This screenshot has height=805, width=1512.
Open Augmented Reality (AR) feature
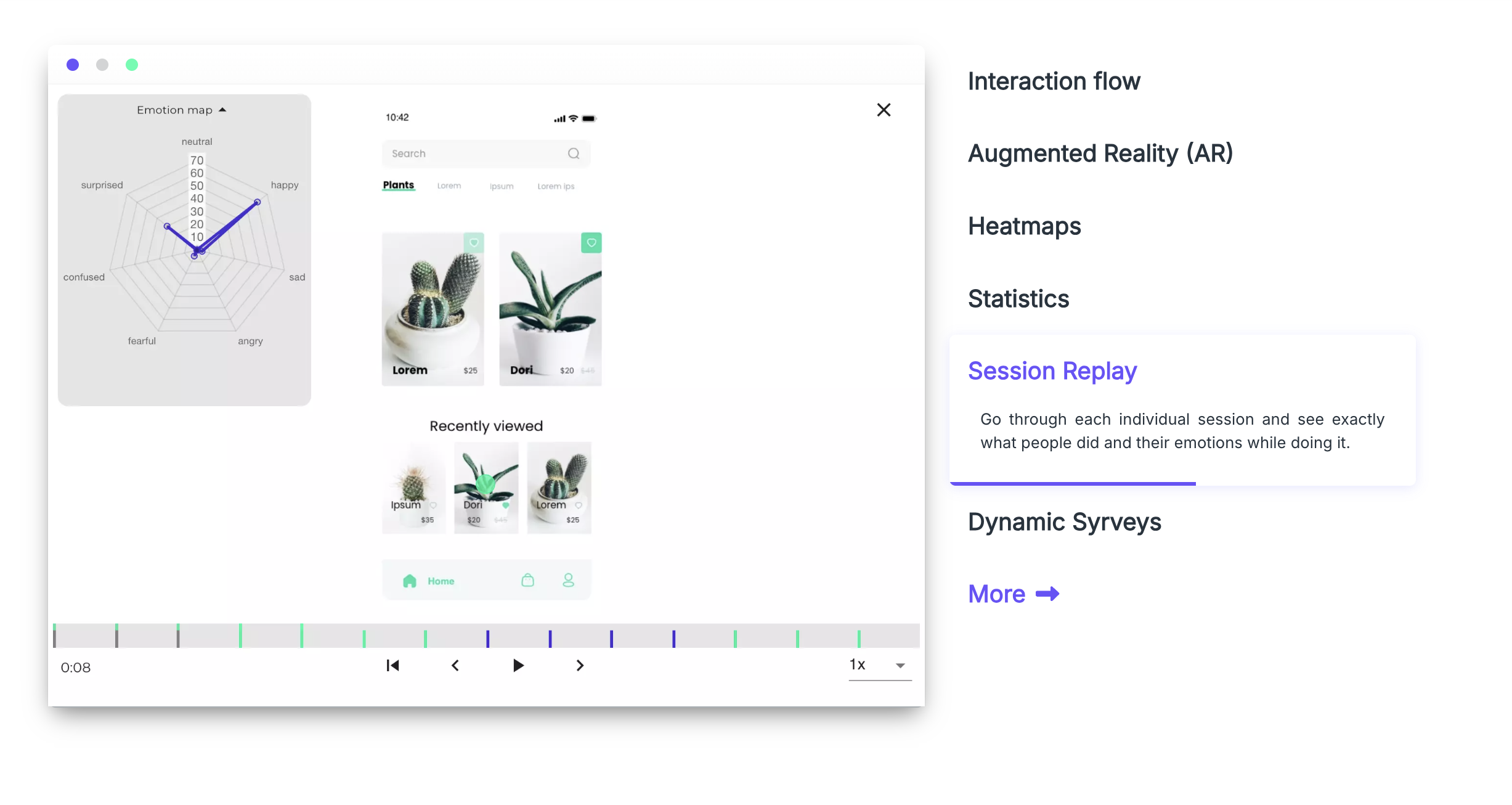pos(1100,153)
